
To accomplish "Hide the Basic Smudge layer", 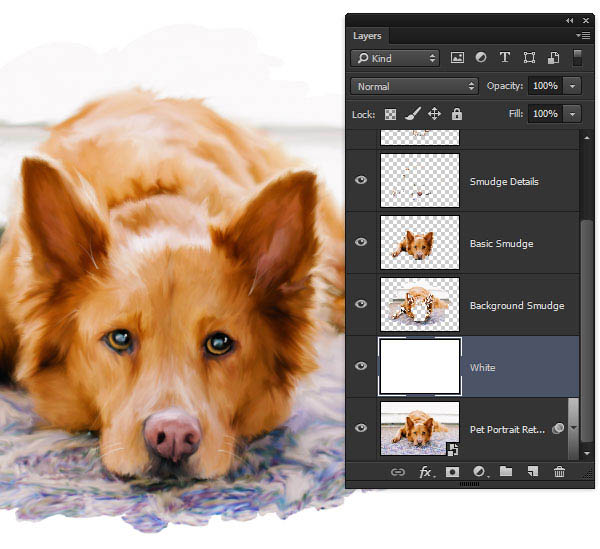I will click(361, 242).
